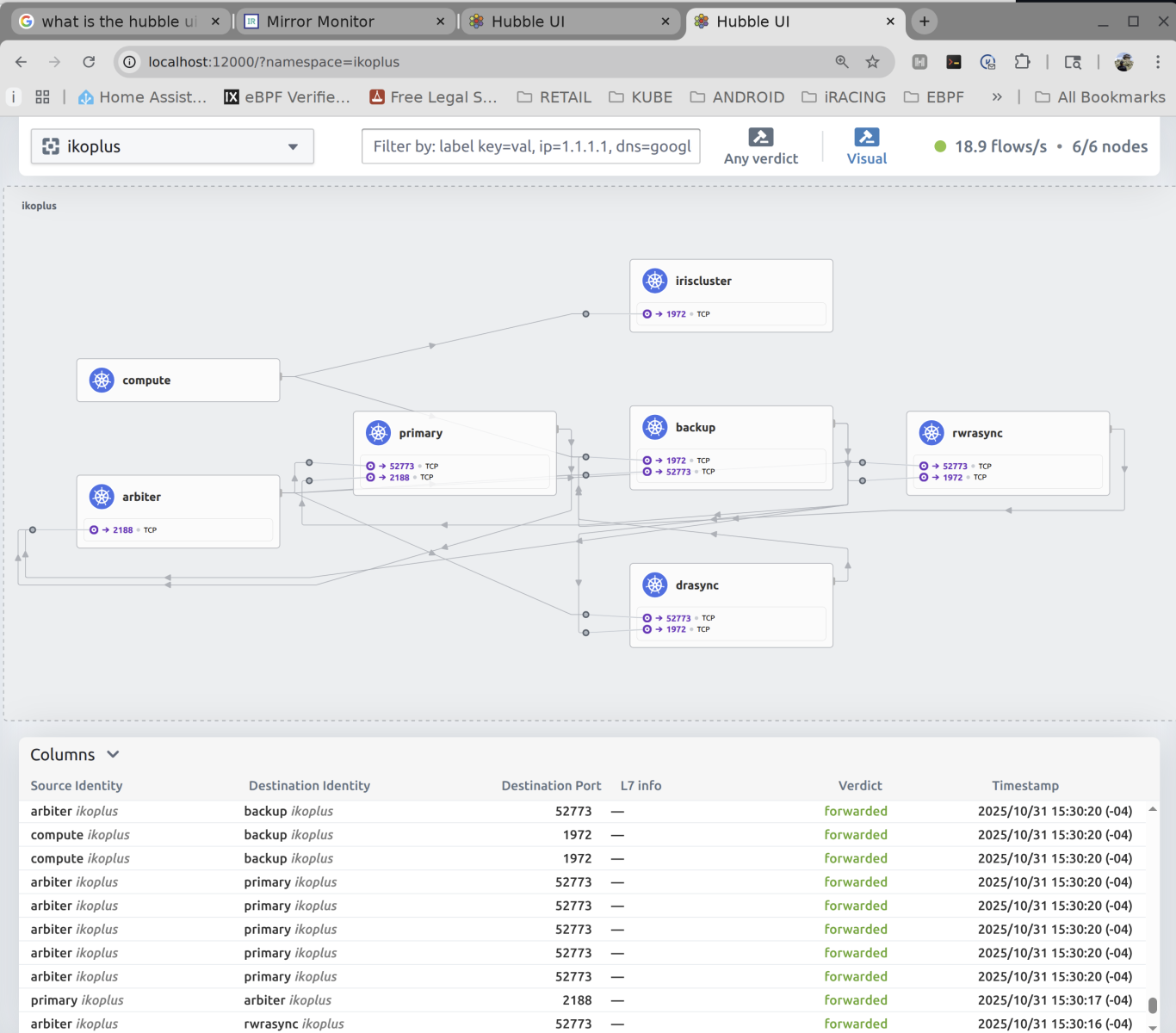The height and width of the screenshot is (1033, 1176).
Task: Select the Visual view icon
Action: [866, 137]
